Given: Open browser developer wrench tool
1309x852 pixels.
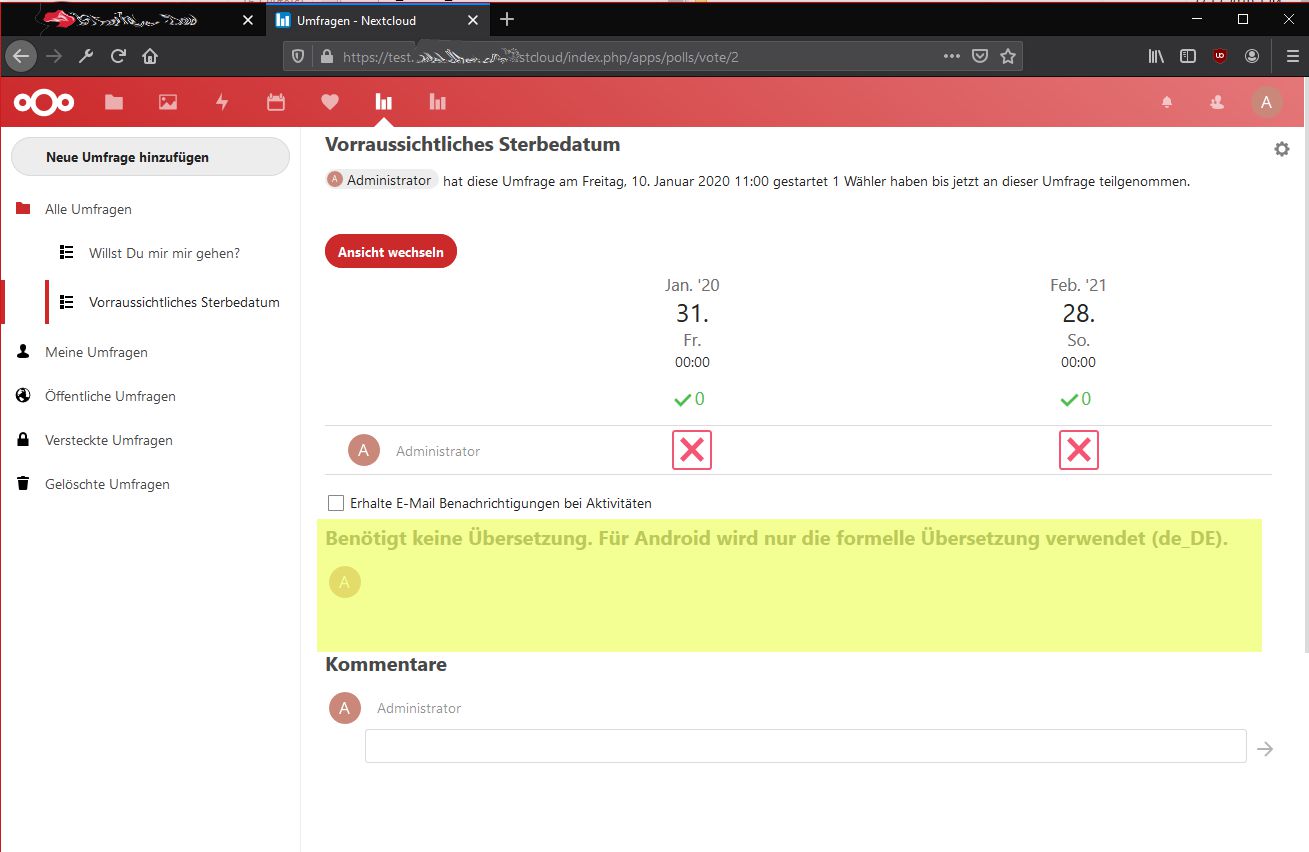Looking at the screenshot, I should click(x=86, y=56).
